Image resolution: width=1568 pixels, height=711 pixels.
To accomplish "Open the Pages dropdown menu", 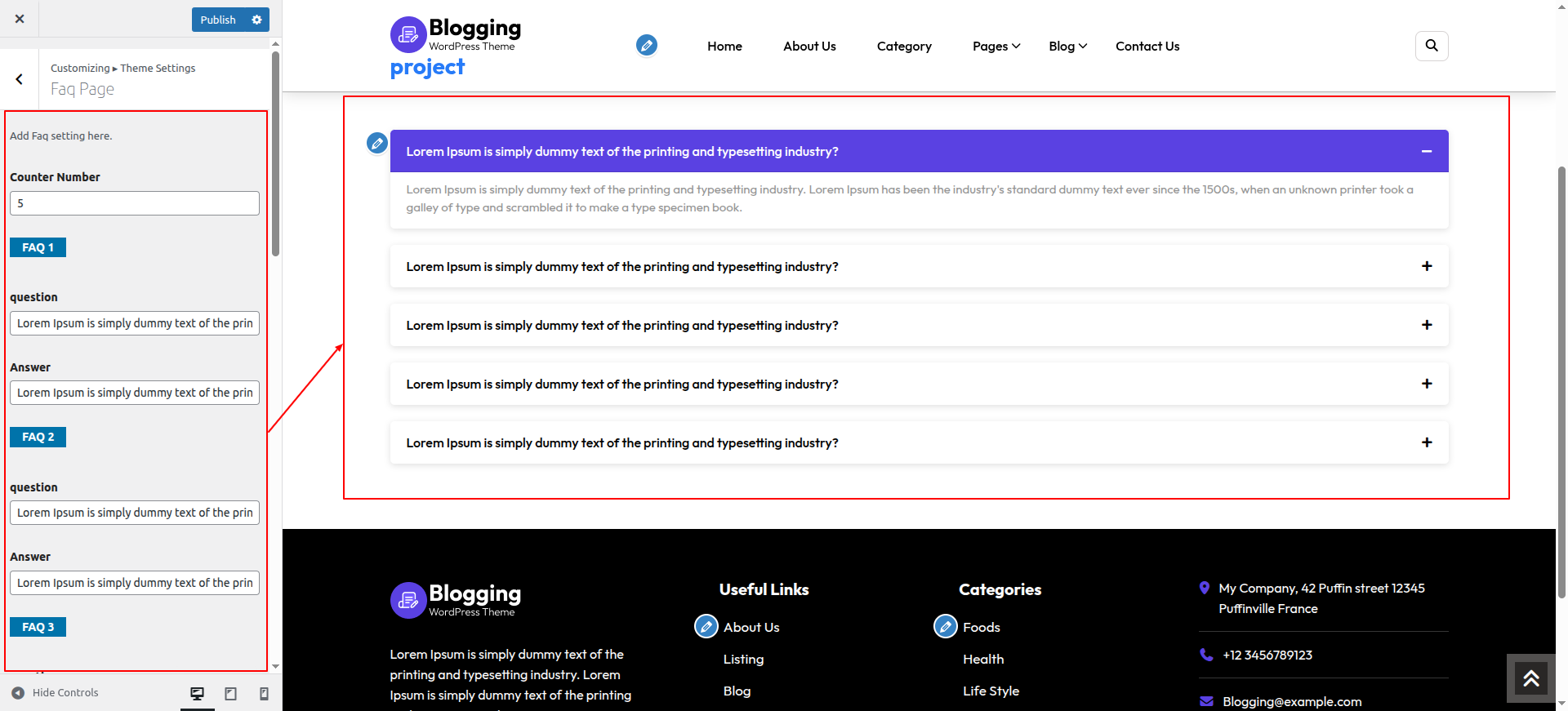I will pos(996,47).
